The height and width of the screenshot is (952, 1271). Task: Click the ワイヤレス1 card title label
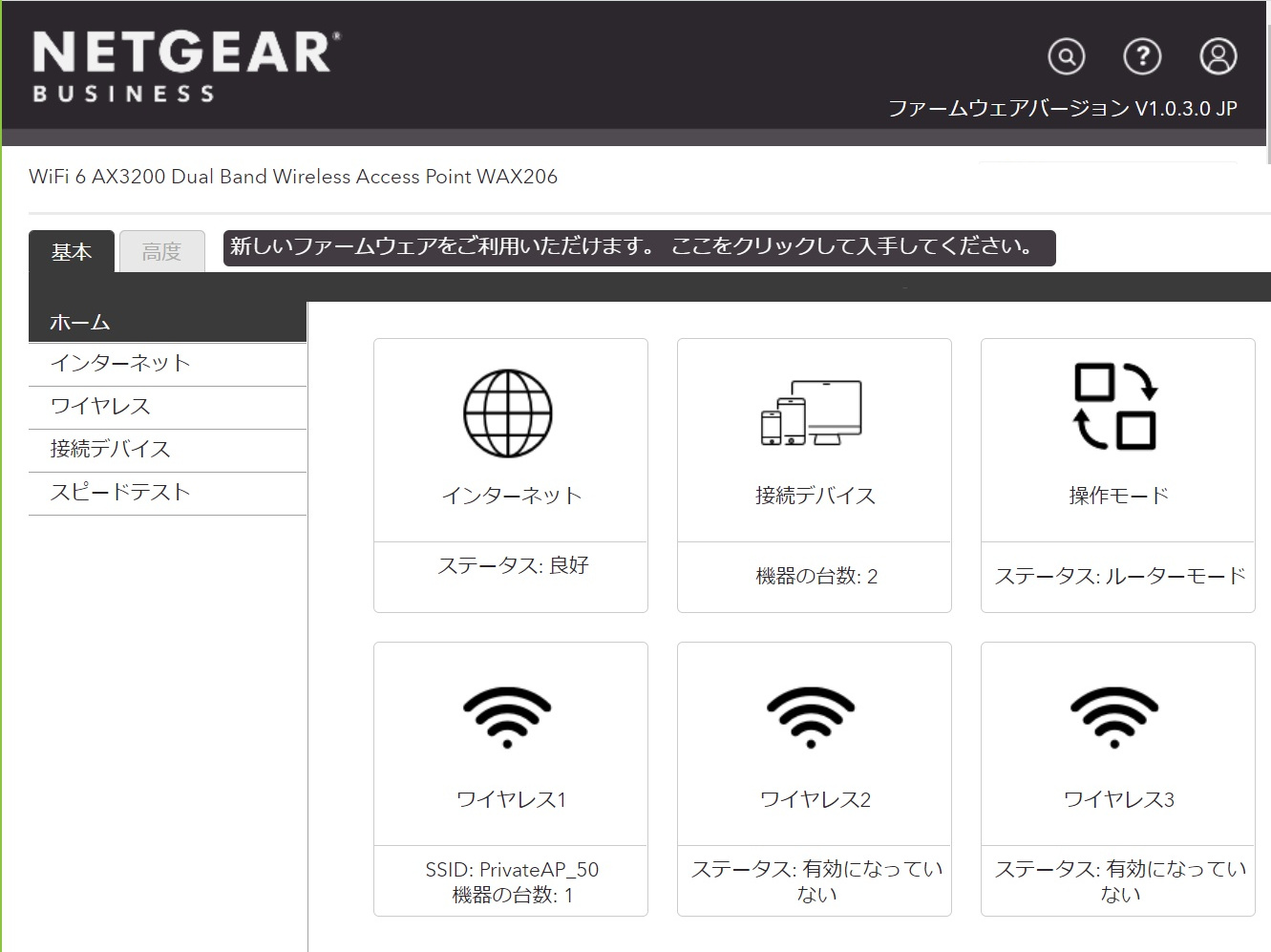pyautogui.click(x=511, y=799)
